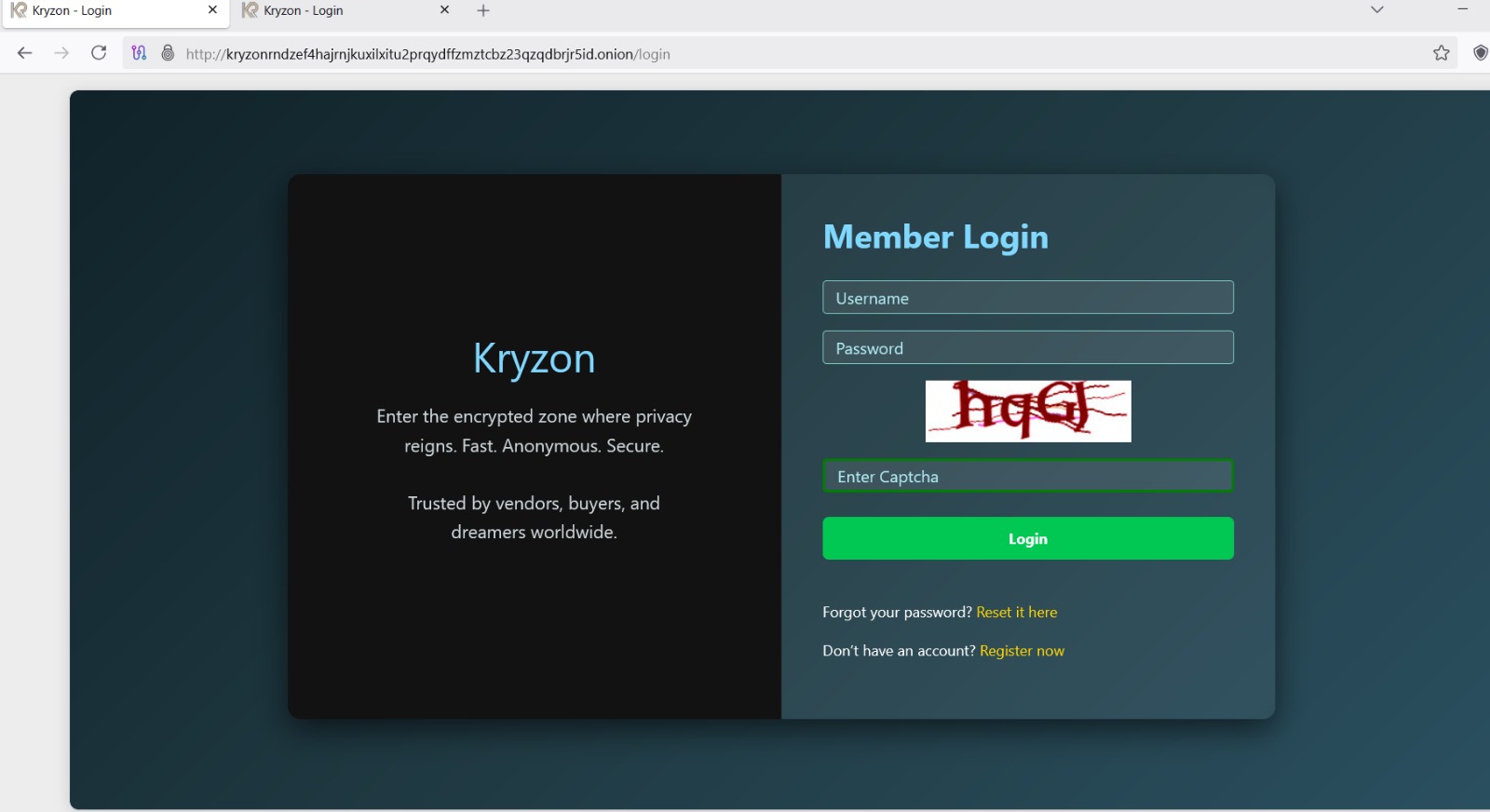The width and height of the screenshot is (1490, 812).
Task: Close the second Kryzon - Login tab
Action: tap(444, 10)
